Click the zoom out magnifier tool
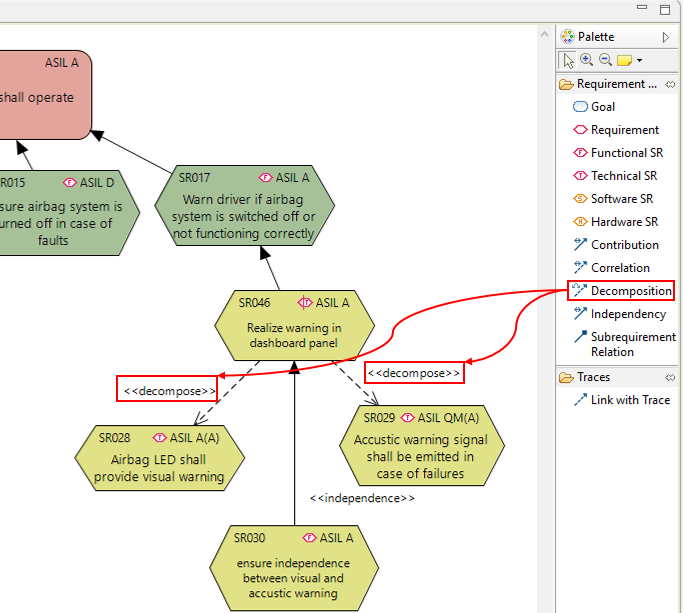Screen dimensions: 683x613 click(x=605, y=60)
